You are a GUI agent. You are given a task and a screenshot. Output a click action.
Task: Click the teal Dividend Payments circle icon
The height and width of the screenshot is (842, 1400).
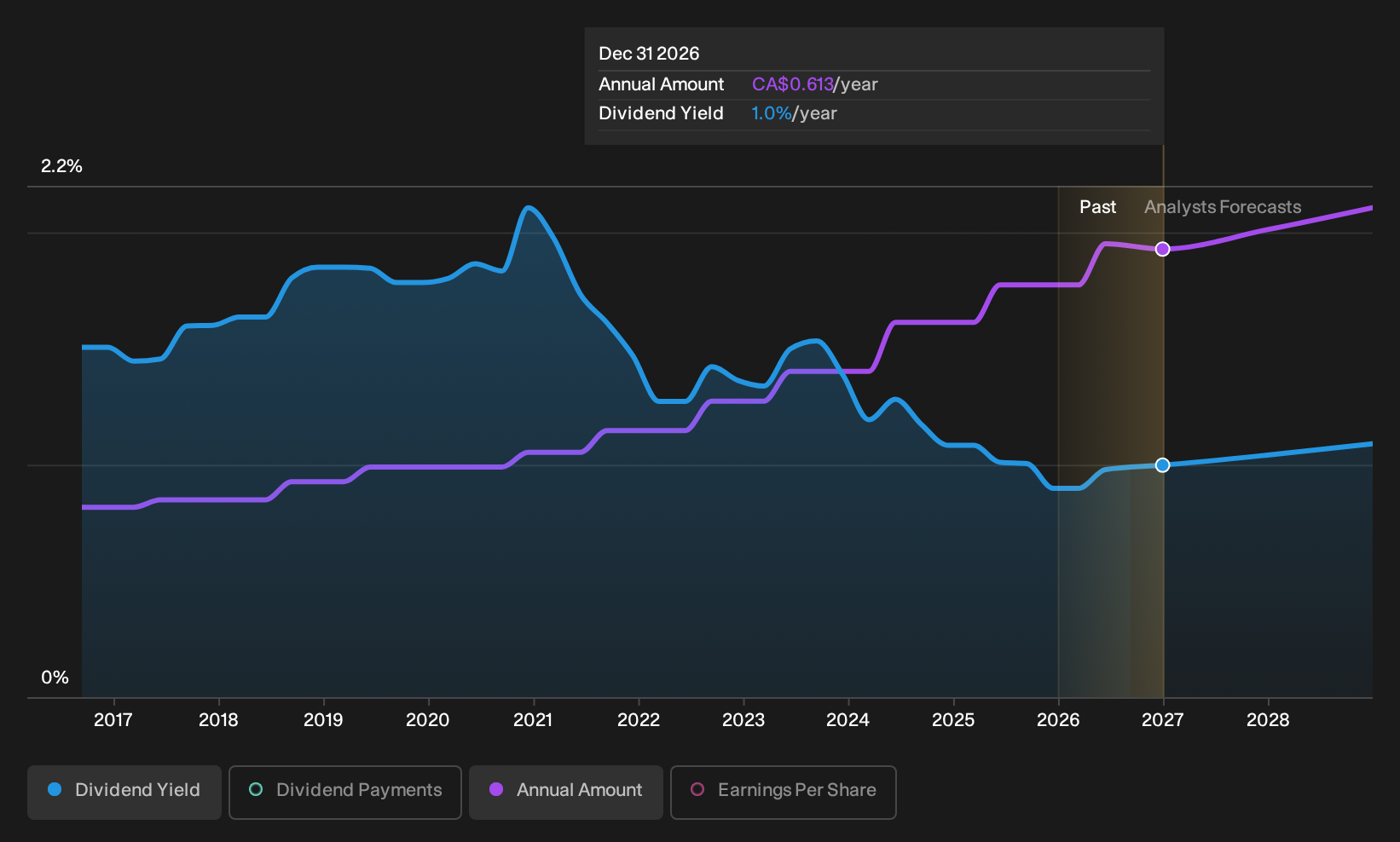pos(256,789)
